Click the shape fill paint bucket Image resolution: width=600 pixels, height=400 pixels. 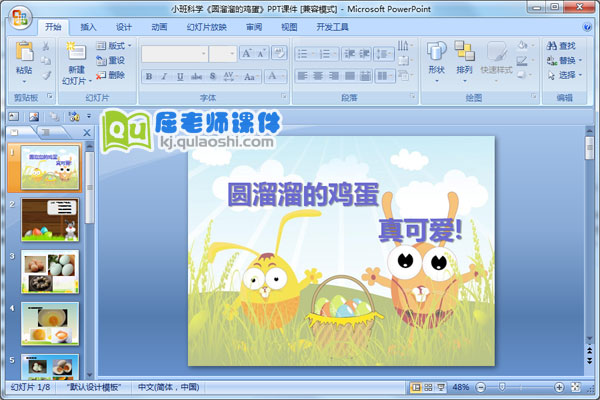[524, 46]
